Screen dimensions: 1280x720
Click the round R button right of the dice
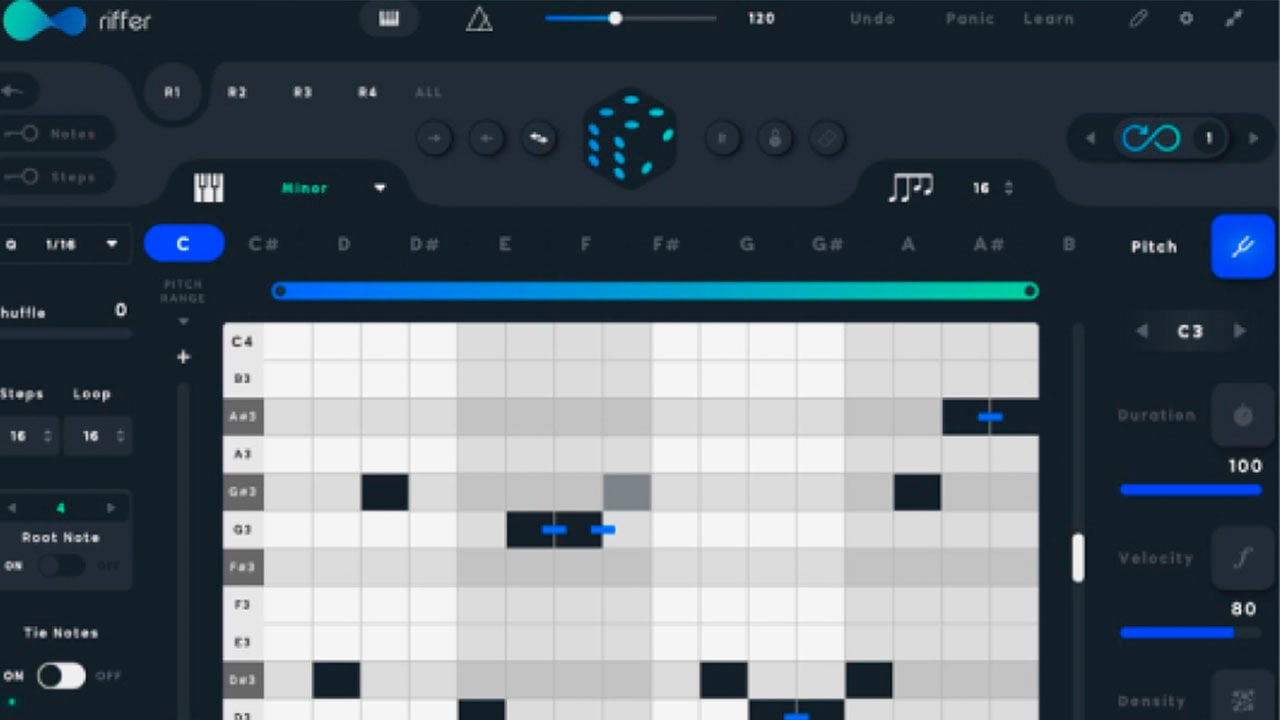pyautogui.click(x=722, y=138)
